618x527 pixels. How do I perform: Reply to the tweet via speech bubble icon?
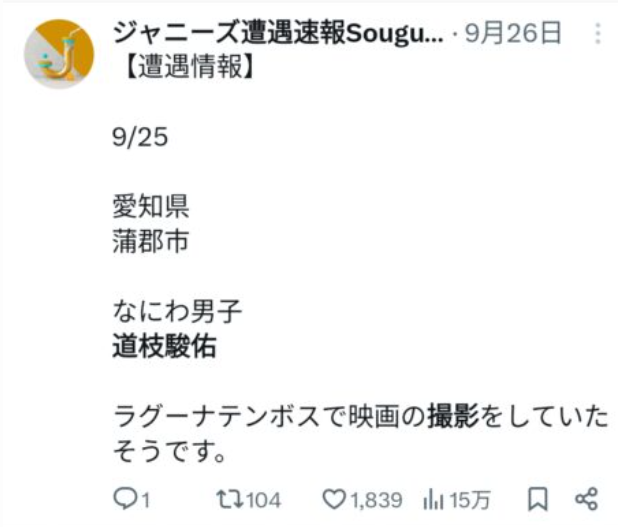tap(123, 499)
